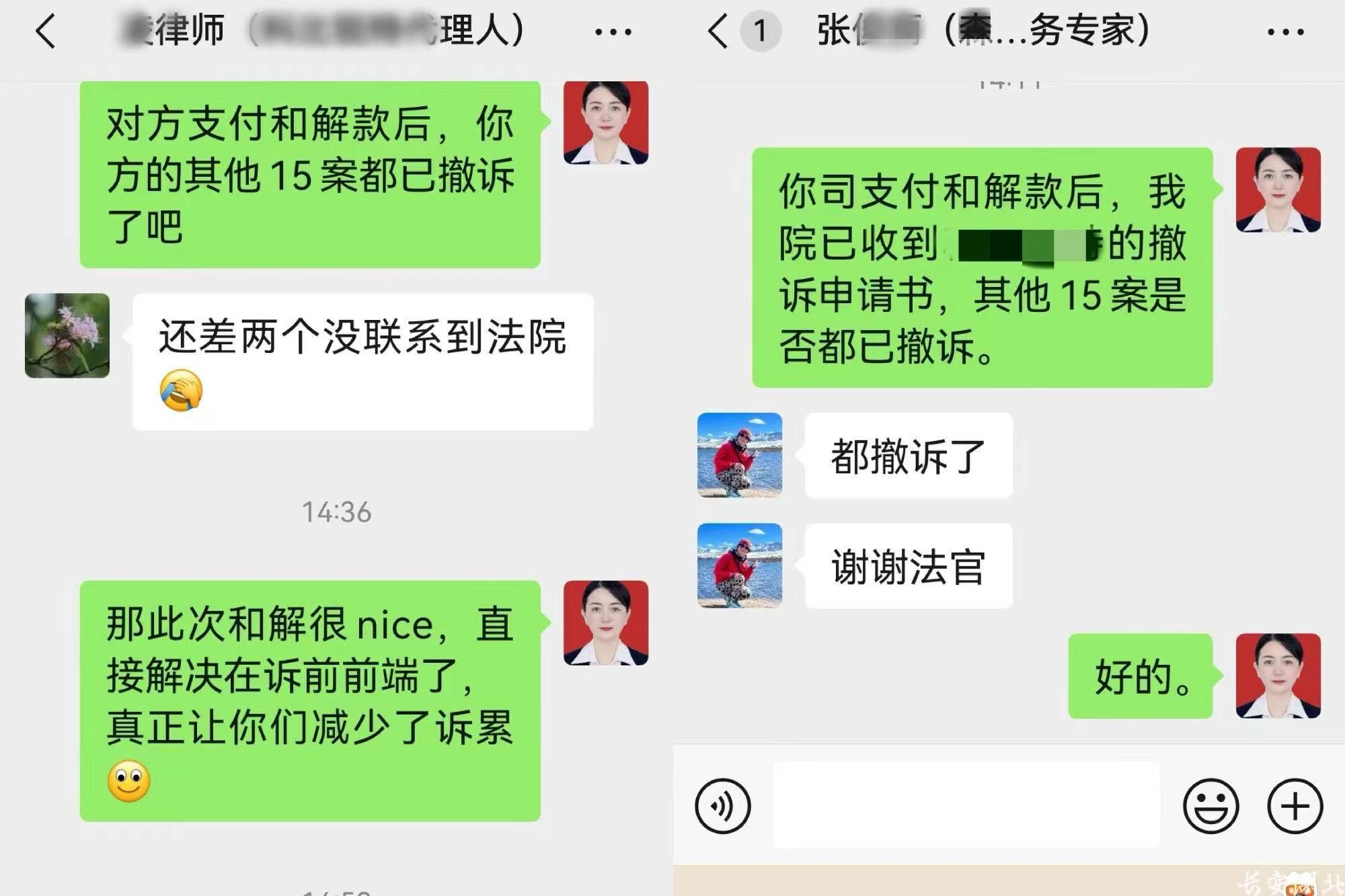Viewport: 1345px width, 896px height.
Task: Open the left chat title ending 理人
Action: point(323,31)
